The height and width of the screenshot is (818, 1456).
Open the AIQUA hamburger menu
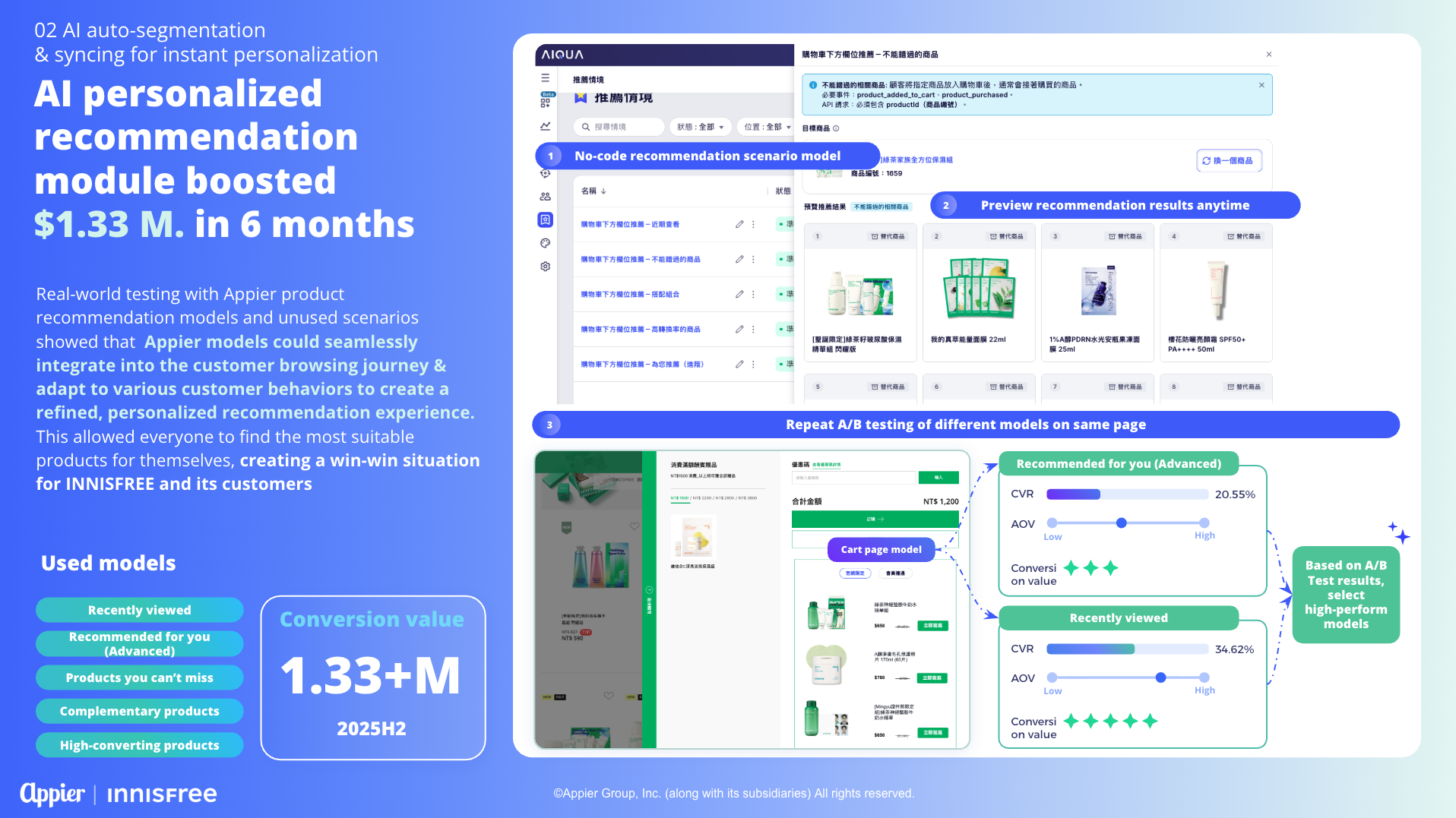545,78
